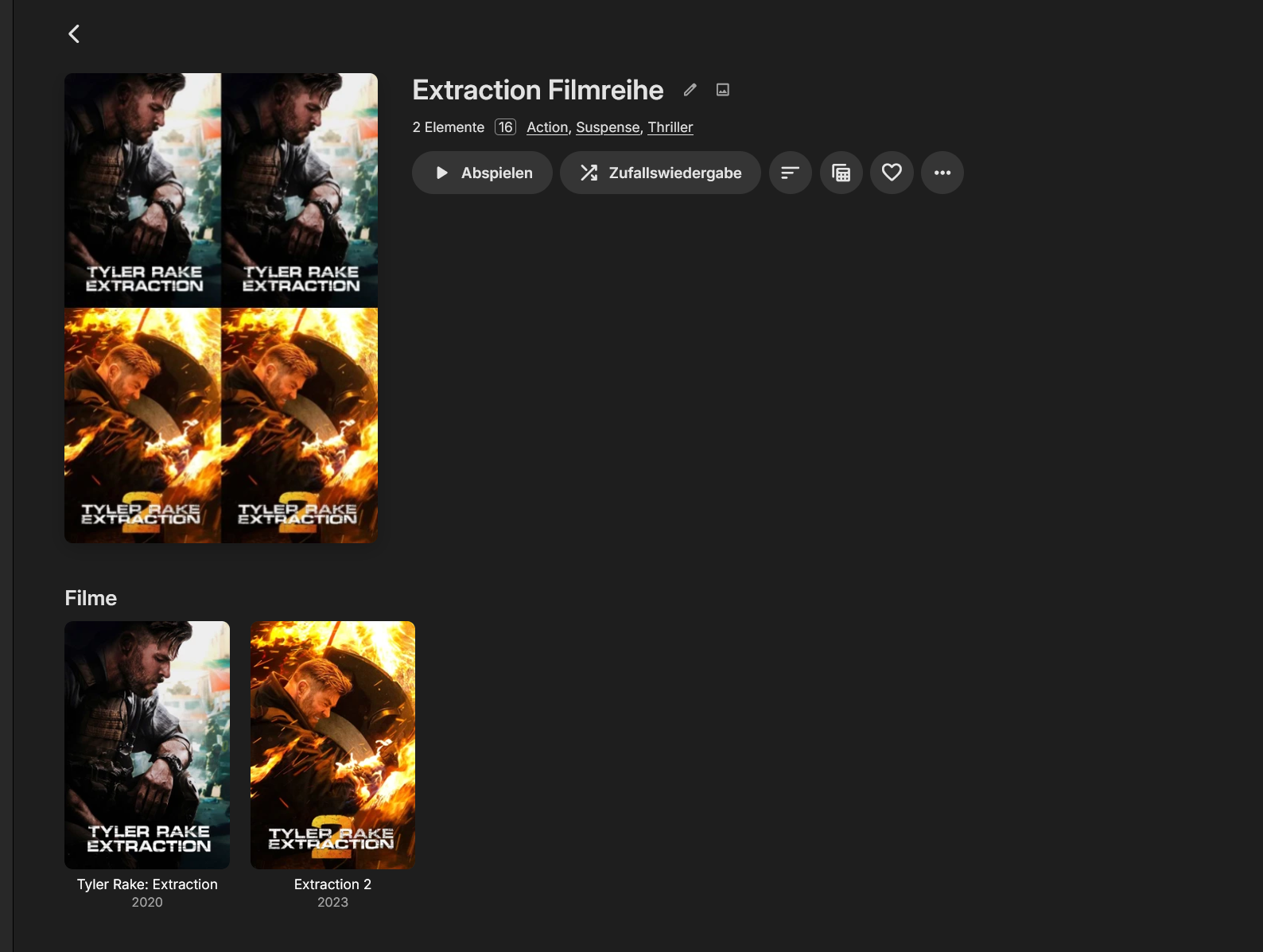1263x952 pixels.
Task: Click the year 2023 under Extraction 2
Action: (x=332, y=902)
